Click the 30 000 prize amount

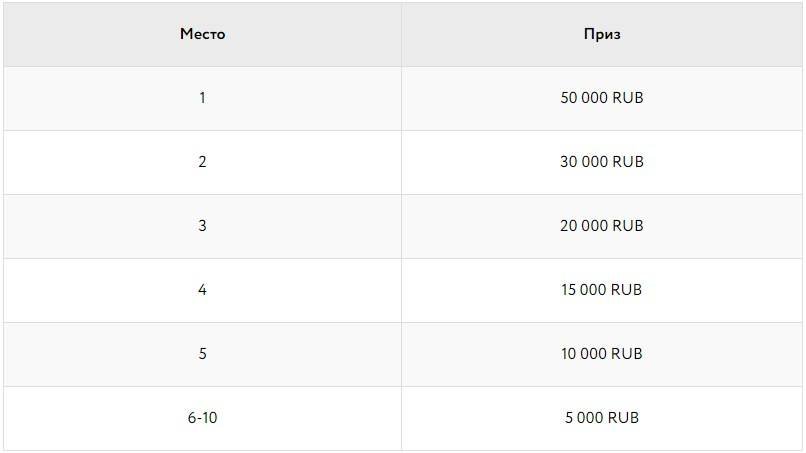pyautogui.click(x=584, y=162)
